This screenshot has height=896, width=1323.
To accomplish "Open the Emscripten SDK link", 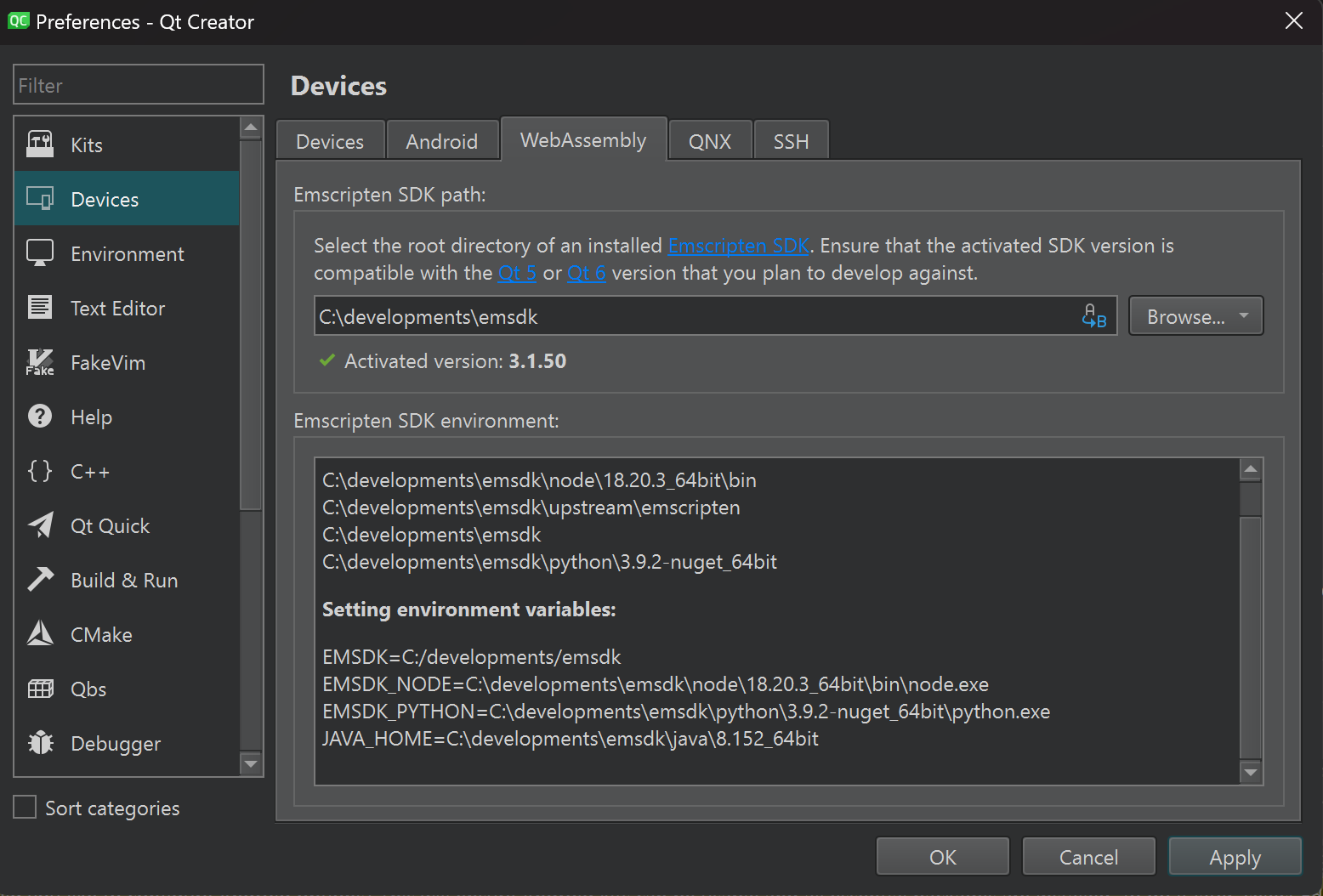I will tap(739, 246).
